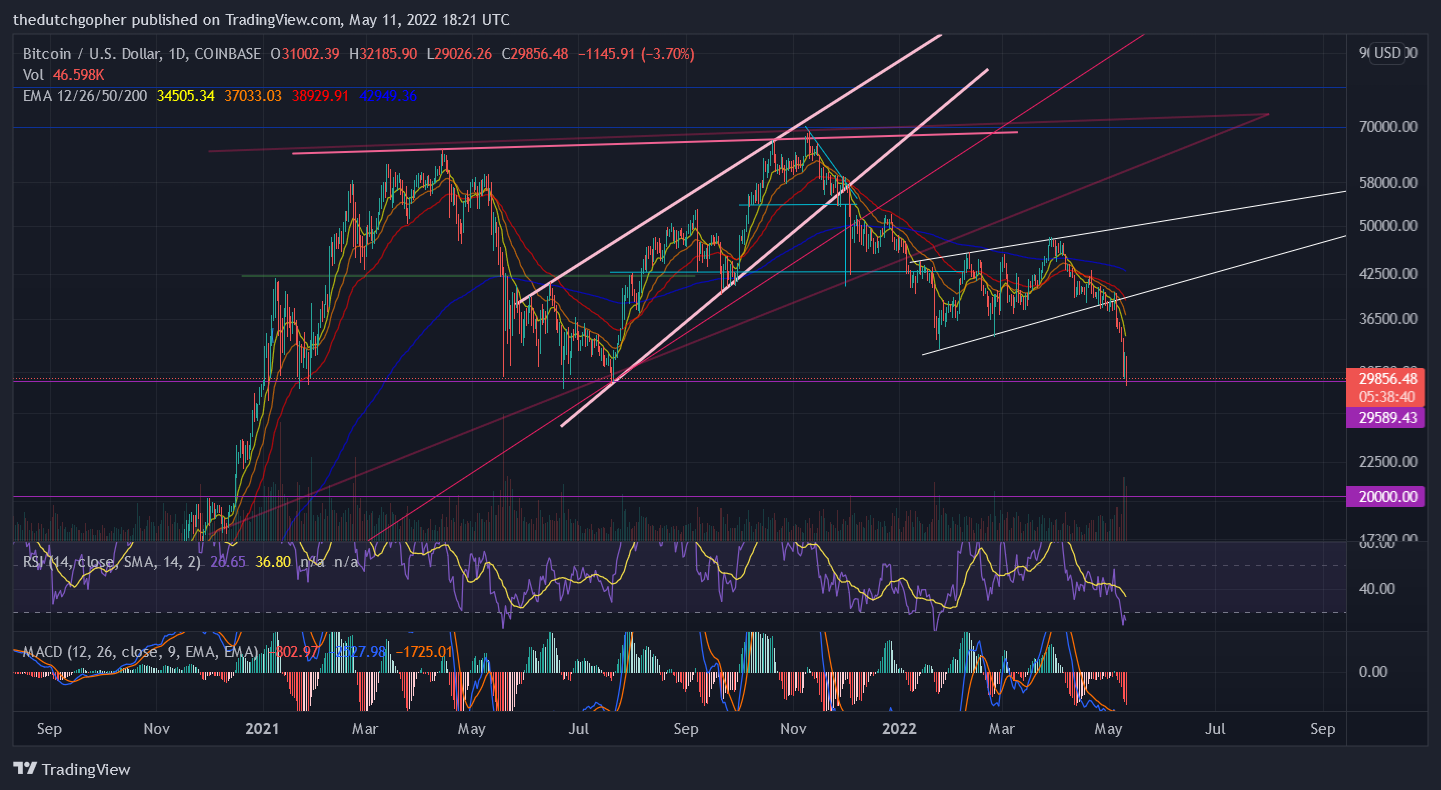Click the orange EMA value 37033.03
Image resolution: width=1441 pixels, height=790 pixels.
click(251, 96)
